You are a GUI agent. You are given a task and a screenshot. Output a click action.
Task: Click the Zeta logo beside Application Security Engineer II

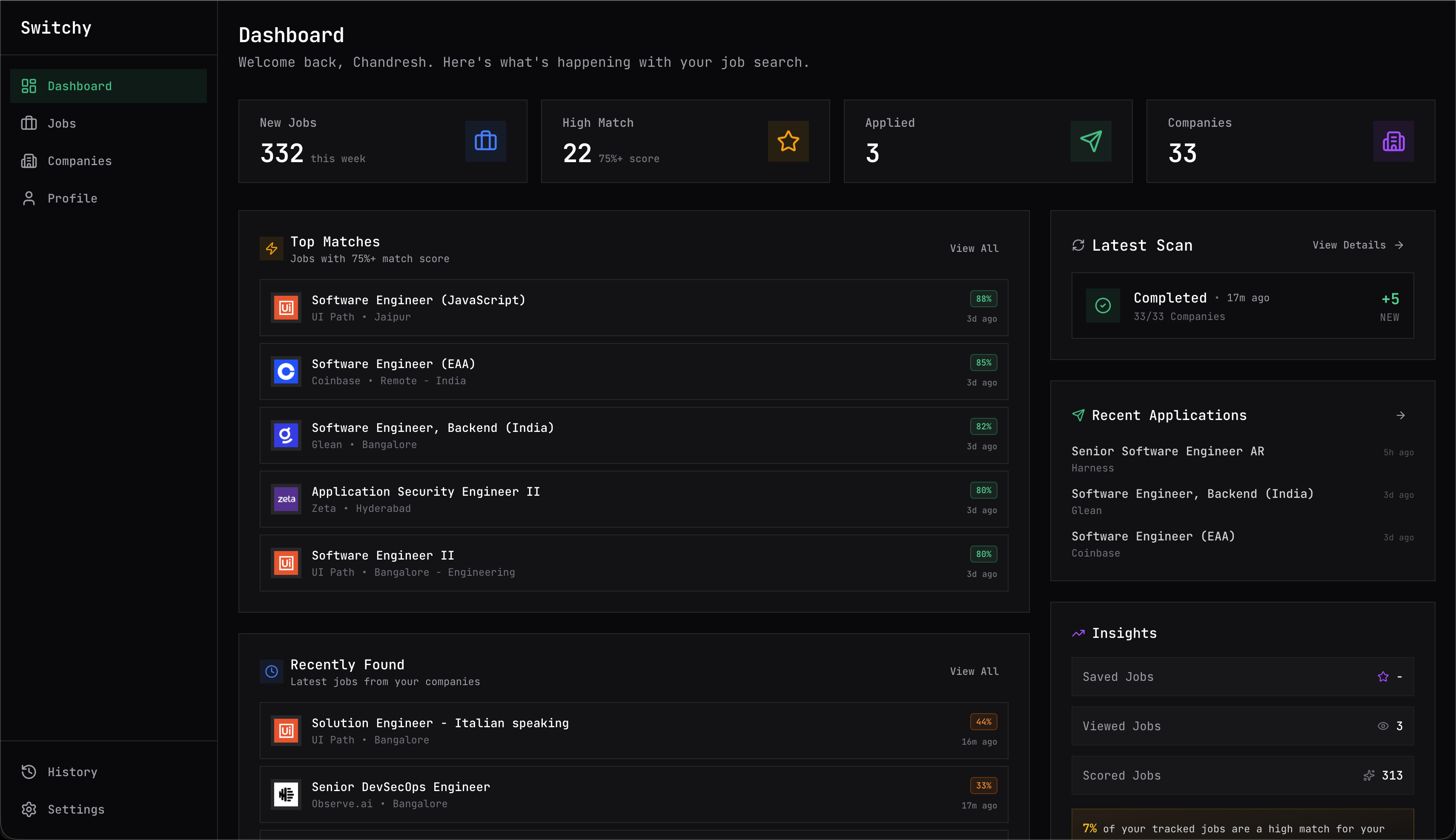click(x=285, y=499)
